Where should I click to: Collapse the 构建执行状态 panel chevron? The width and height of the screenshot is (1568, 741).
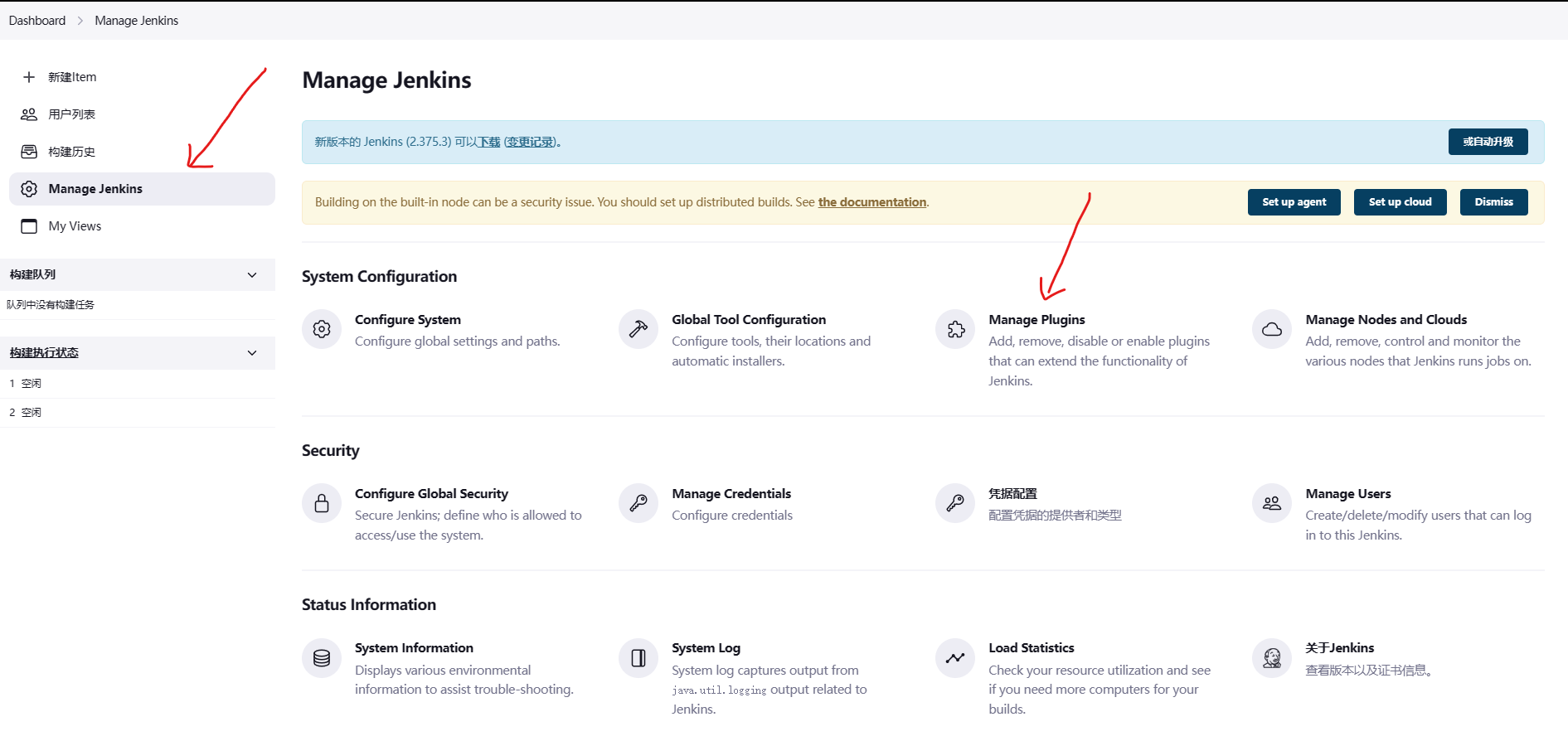point(252,353)
